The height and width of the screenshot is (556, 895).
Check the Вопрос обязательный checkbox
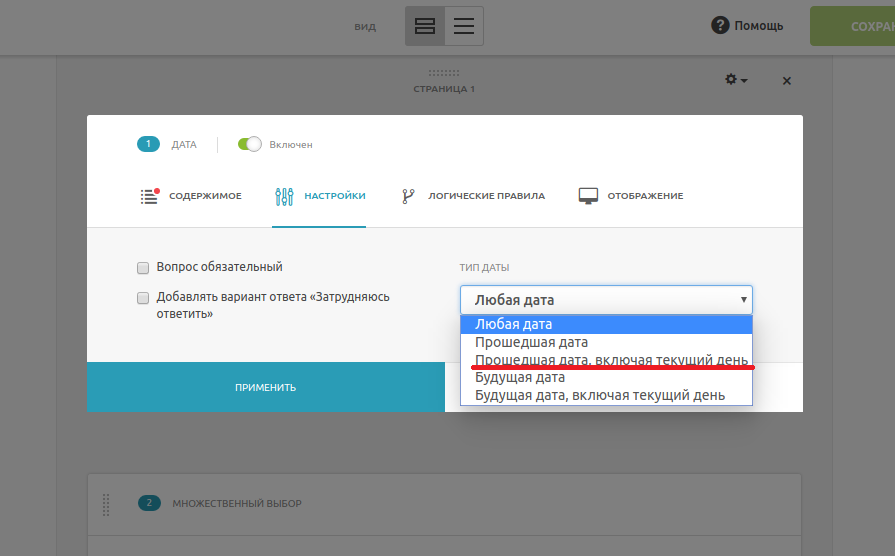click(x=143, y=268)
